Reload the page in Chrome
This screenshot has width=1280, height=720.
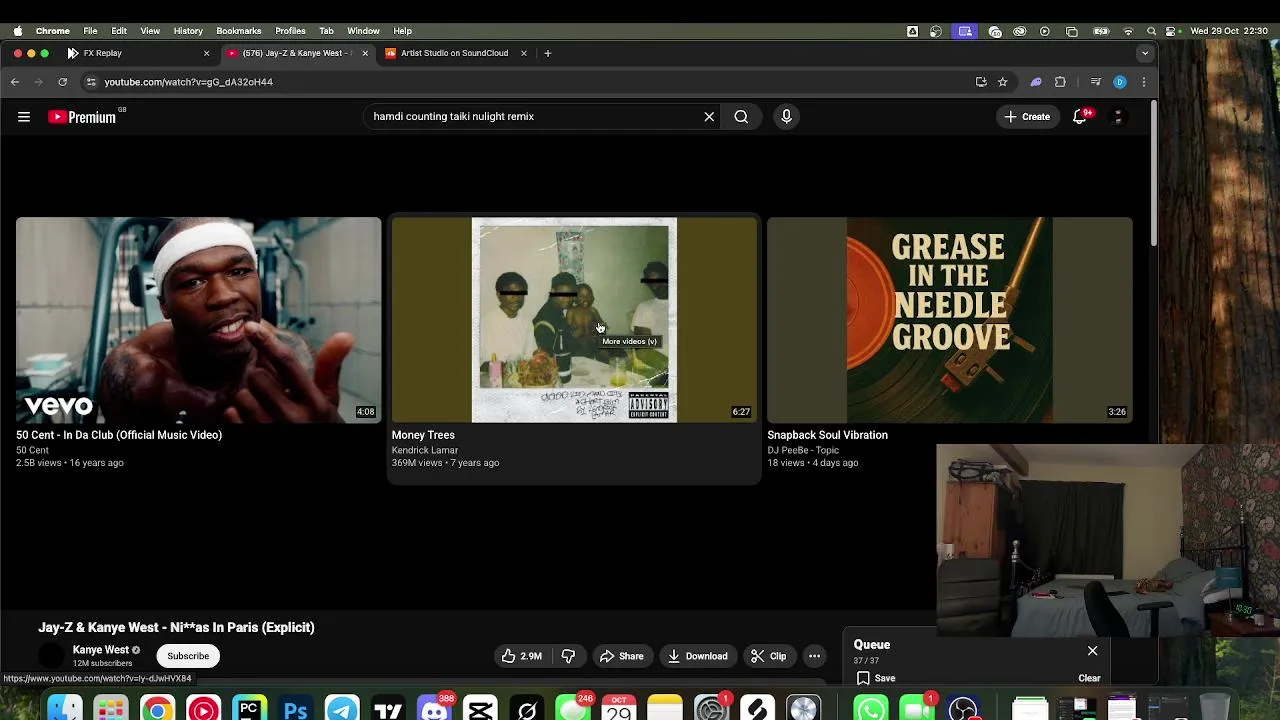[x=62, y=82]
